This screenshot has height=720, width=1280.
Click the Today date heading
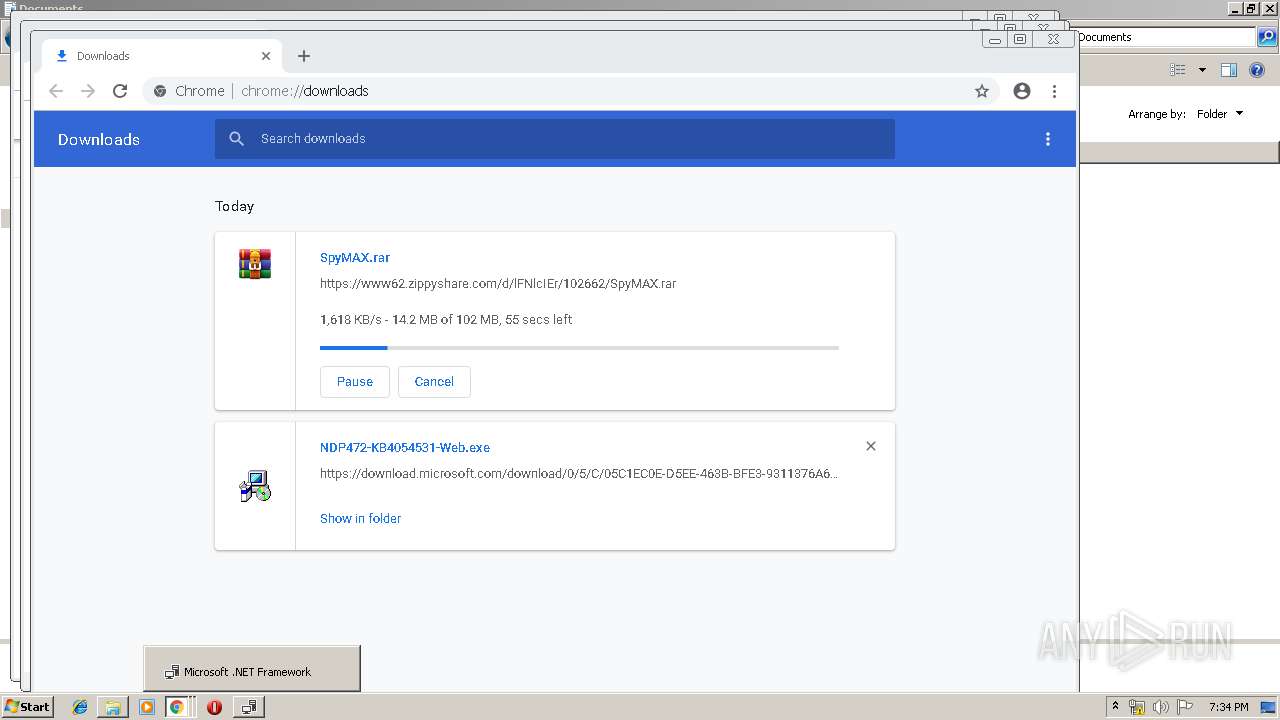[235, 206]
